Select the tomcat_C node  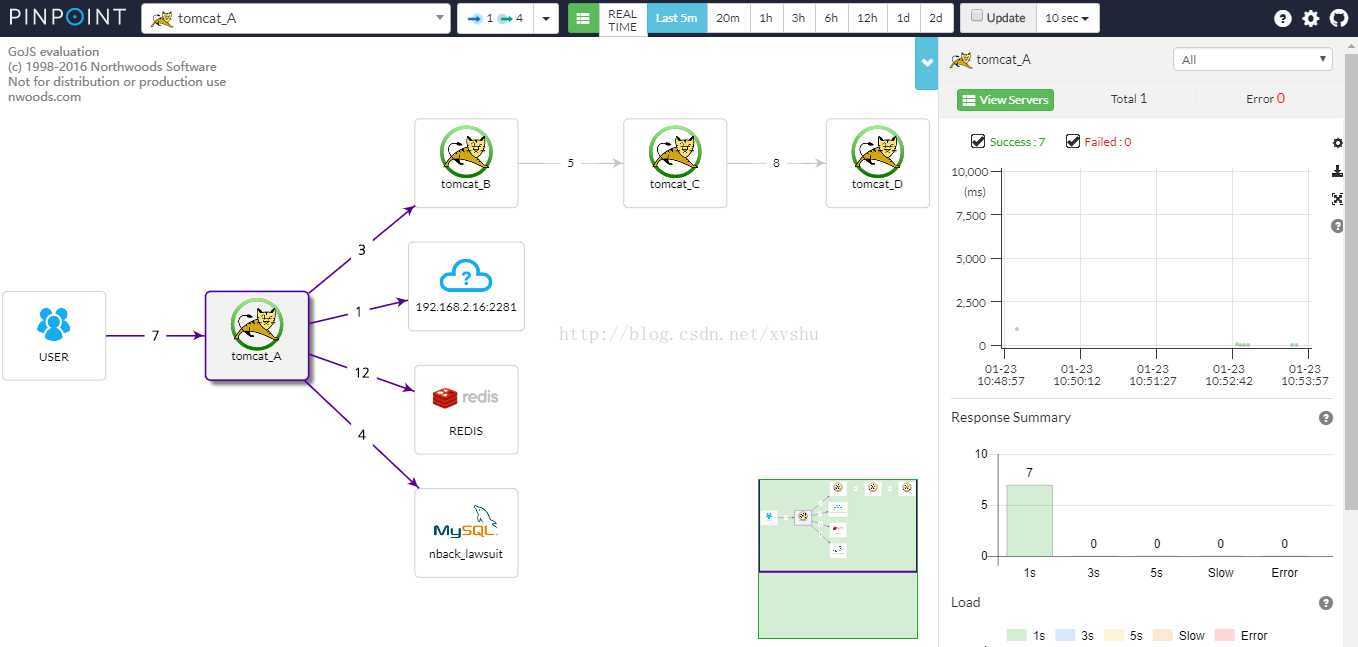click(675, 163)
